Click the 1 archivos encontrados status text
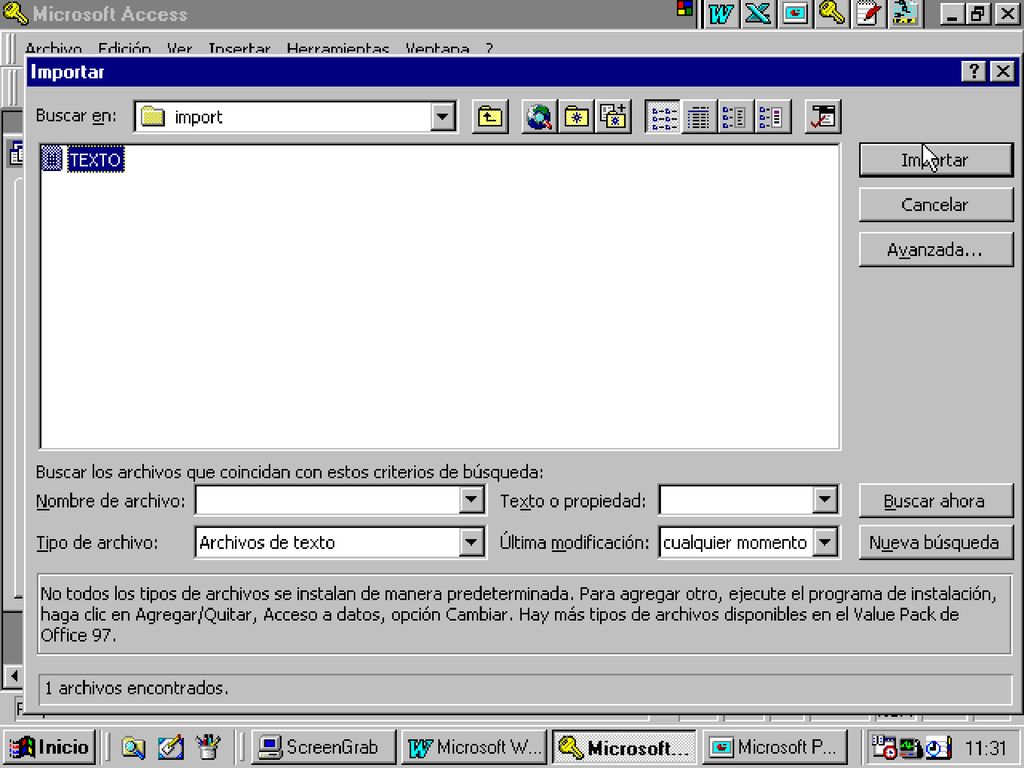Viewport: 1024px width, 768px height. pyautogui.click(x=136, y=688)
